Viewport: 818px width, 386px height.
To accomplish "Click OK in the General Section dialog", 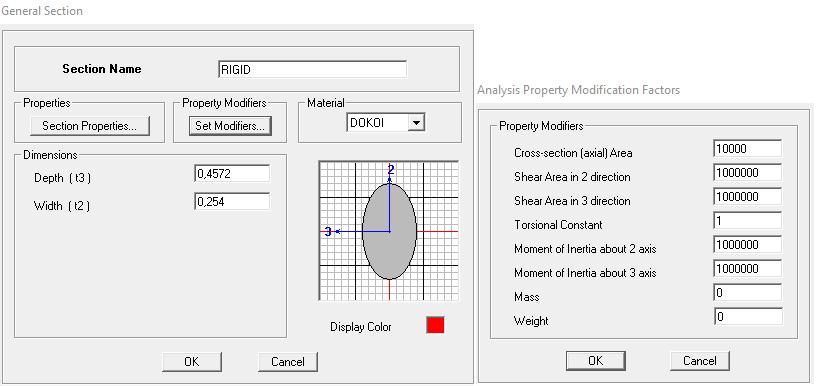I will 192,361.
